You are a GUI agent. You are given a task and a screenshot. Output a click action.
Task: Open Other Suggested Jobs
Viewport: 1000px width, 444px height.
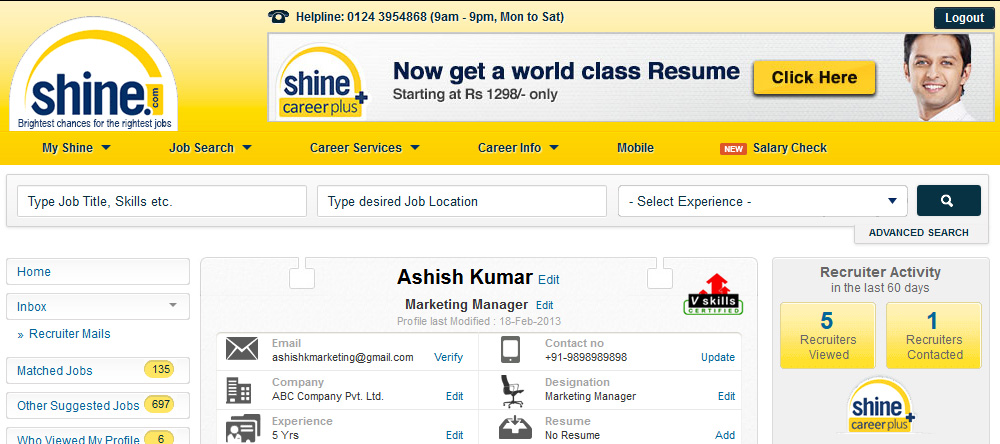click(98, 406)
